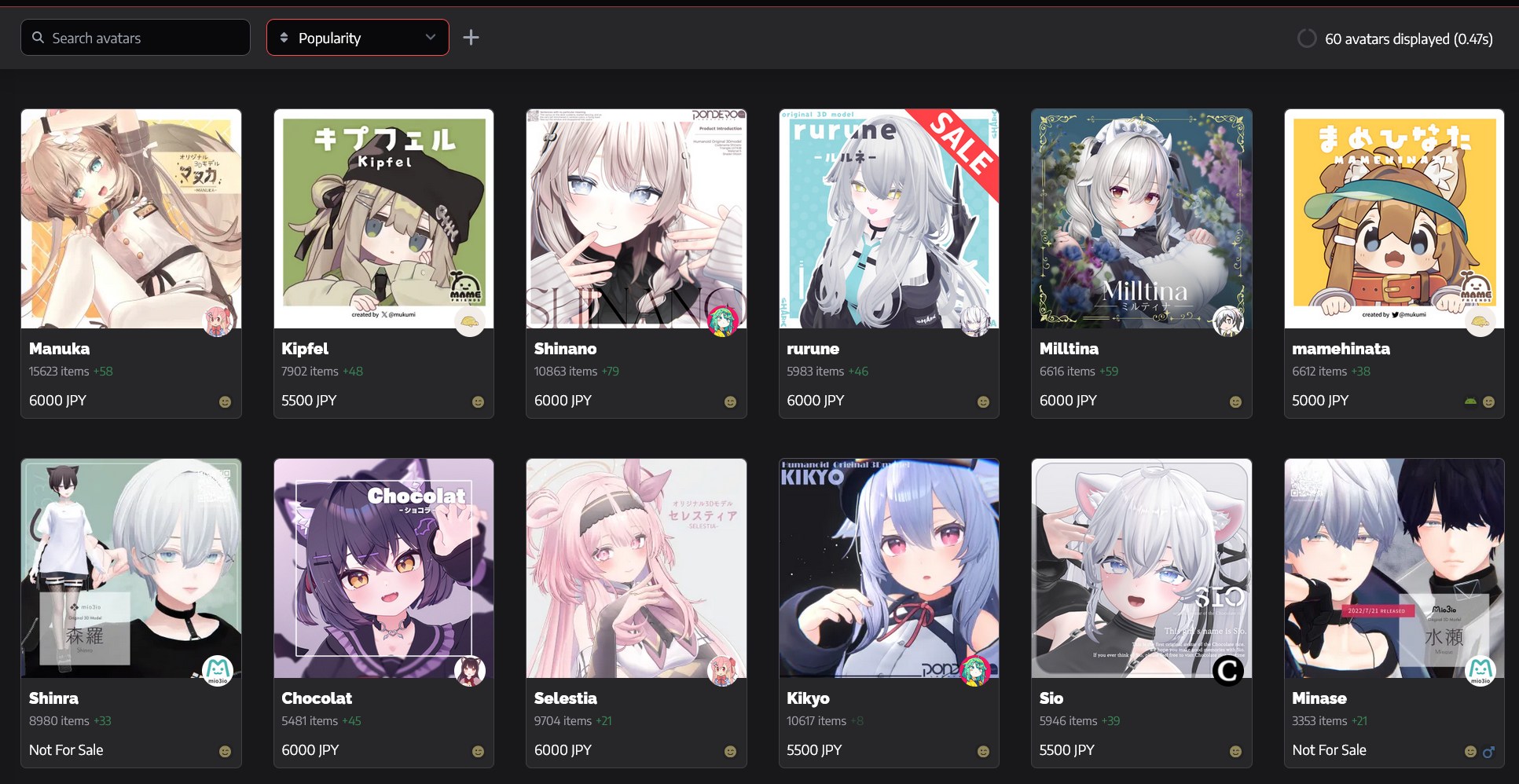Click the smiley icon on mamehinata card
Screen dimensions: 1519x784
point(1488,402)
